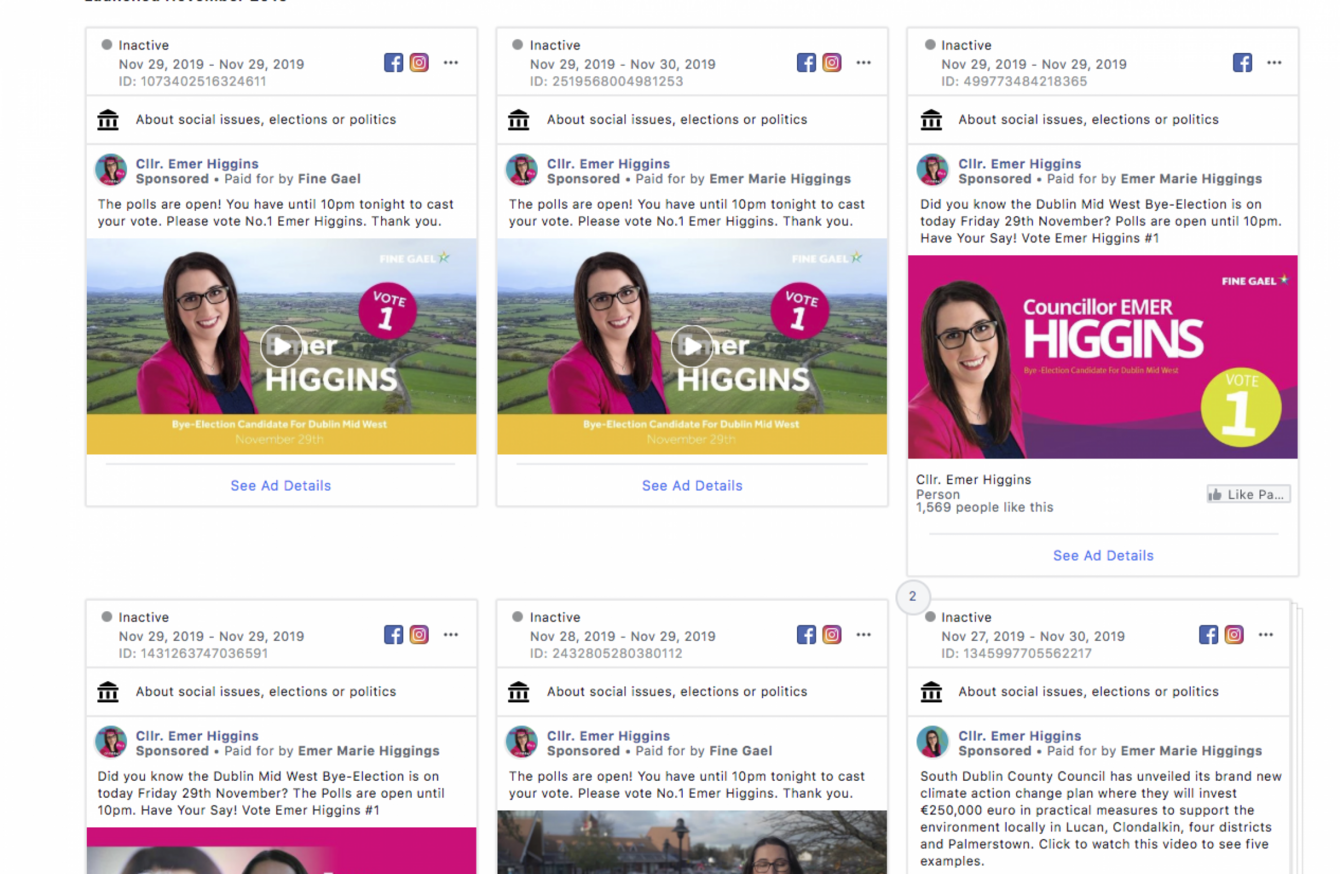Click the Like Page button
Image resolution: width=1340 pixels, height=874 pixels.
click(x=1248, y=494)
